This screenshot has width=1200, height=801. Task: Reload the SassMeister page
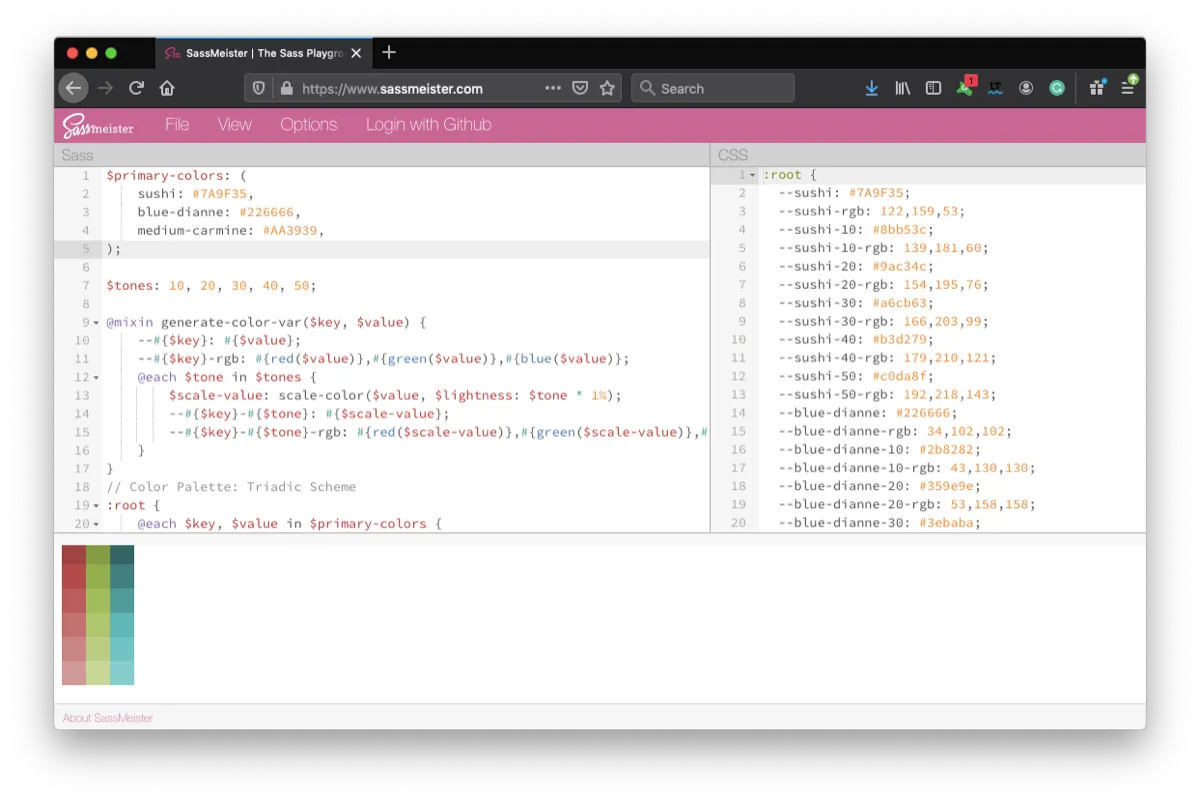click(x=137, y=88)
